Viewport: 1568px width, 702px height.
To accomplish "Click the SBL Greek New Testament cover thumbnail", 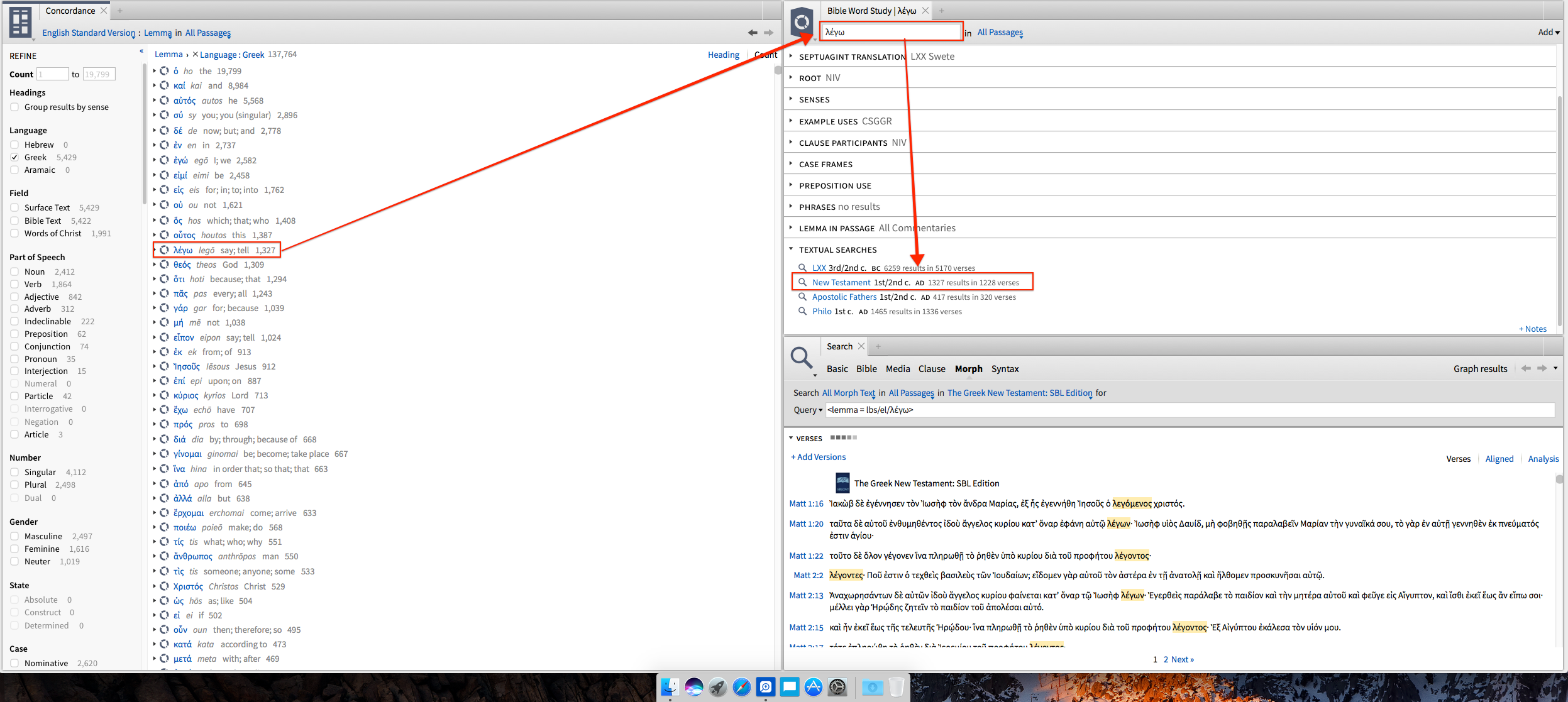I will (x=842, y=483).
